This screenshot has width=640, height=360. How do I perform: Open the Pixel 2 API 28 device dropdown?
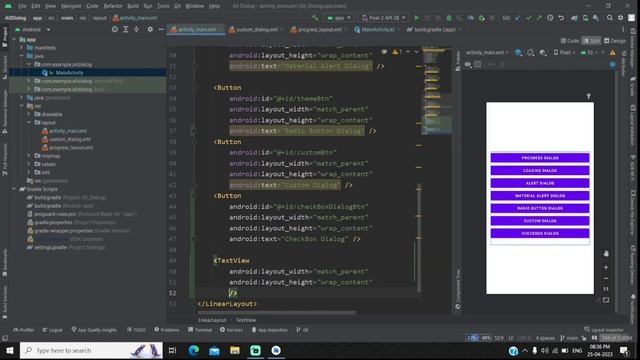coord(384,18)
